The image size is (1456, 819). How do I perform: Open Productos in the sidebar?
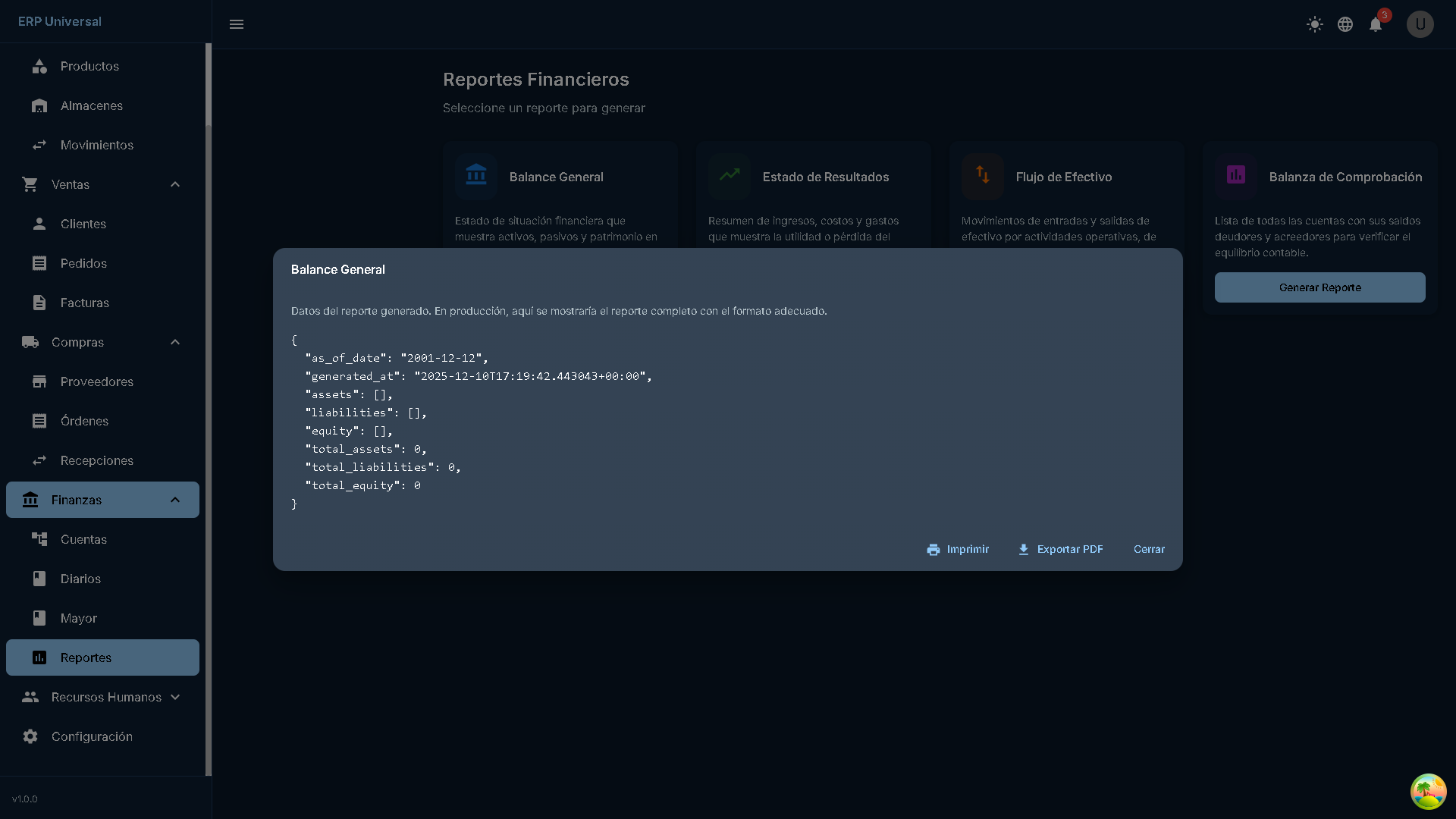(x=89, y=66)
